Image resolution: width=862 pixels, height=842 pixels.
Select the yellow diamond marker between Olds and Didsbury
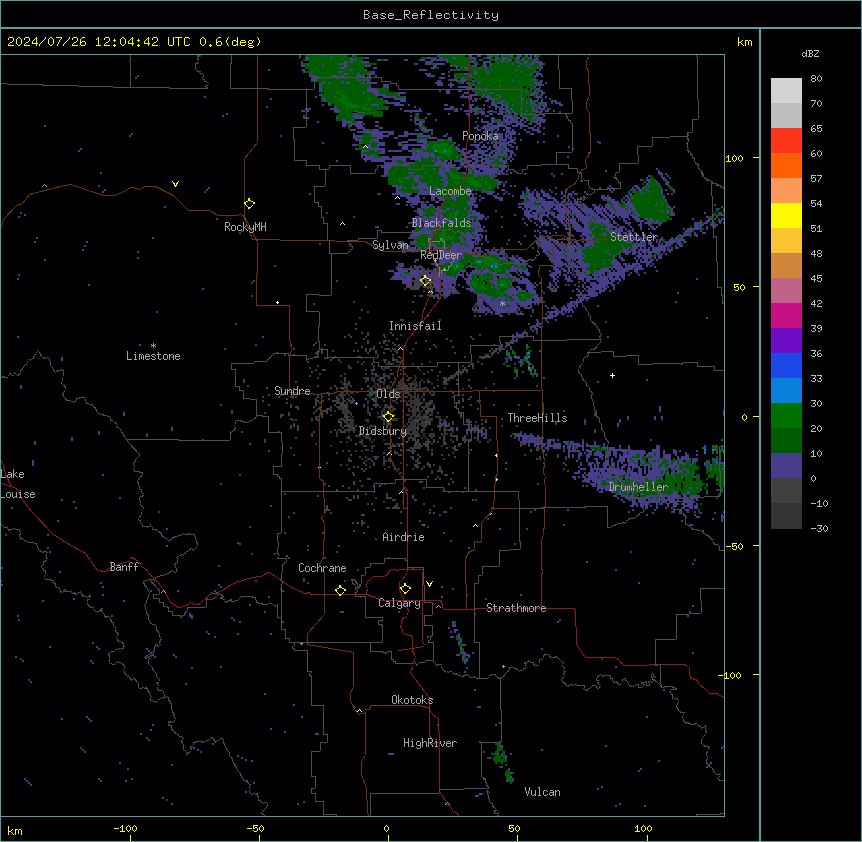click(388, 417)
